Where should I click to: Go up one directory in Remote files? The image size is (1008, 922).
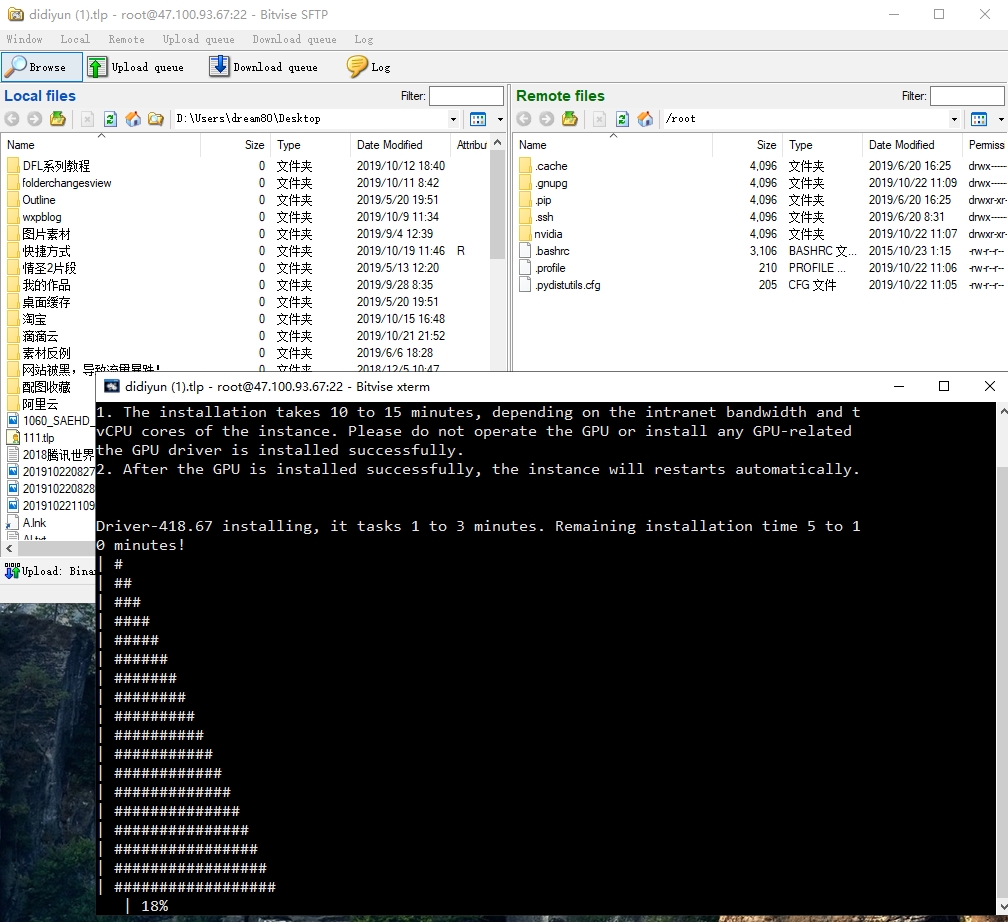tap(570, 119)
